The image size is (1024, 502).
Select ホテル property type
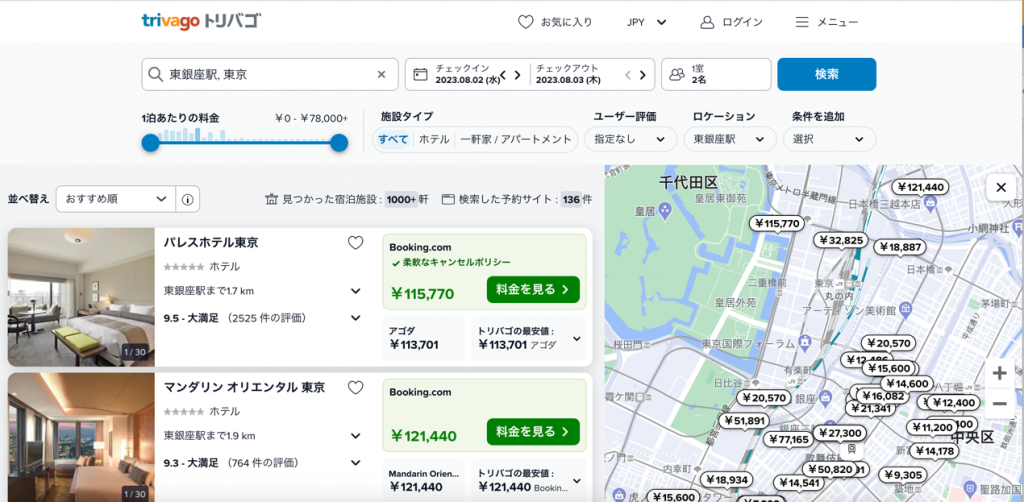pos(434,139)
